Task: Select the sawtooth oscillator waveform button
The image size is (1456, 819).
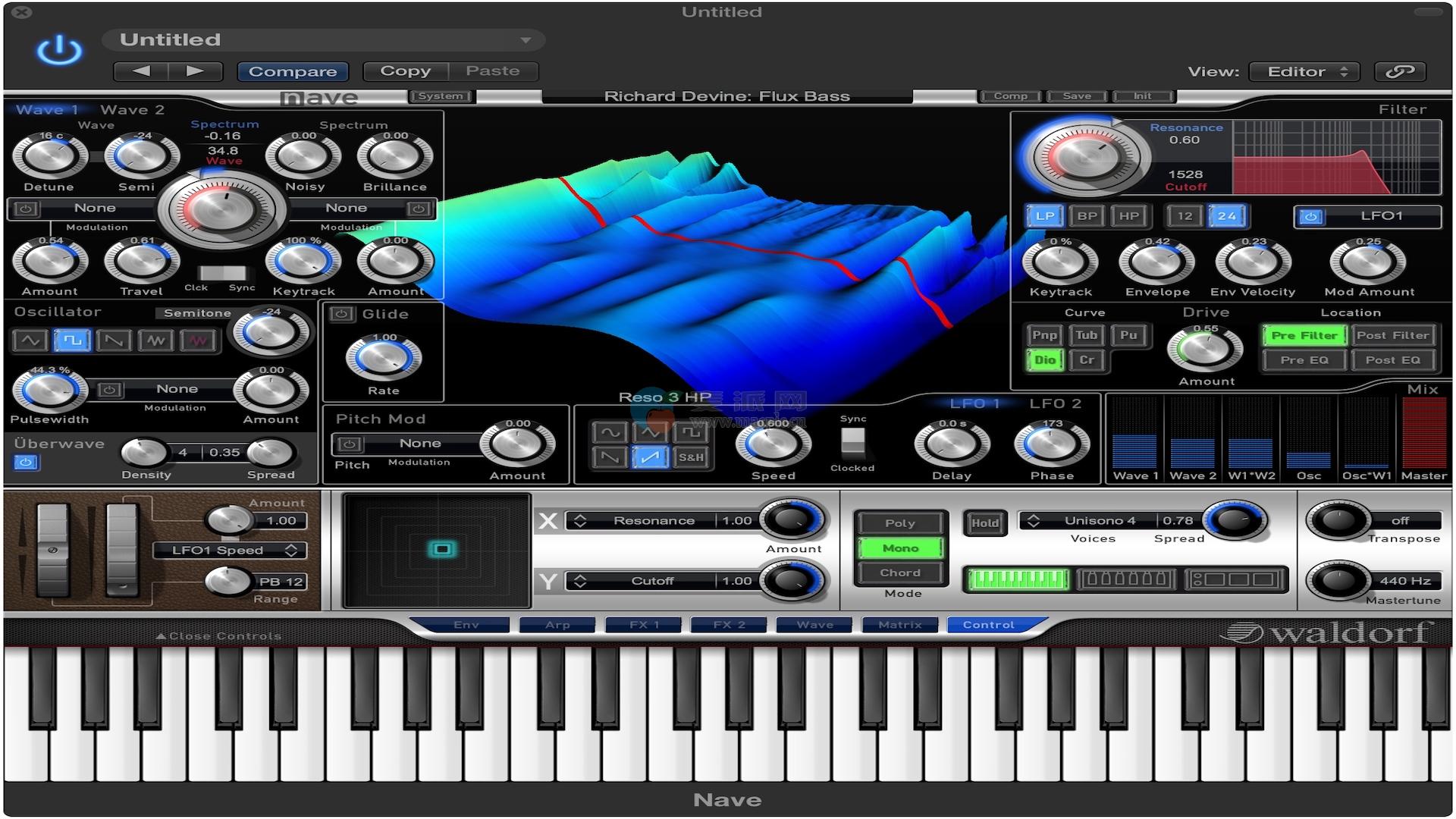Action: point(114,340)
